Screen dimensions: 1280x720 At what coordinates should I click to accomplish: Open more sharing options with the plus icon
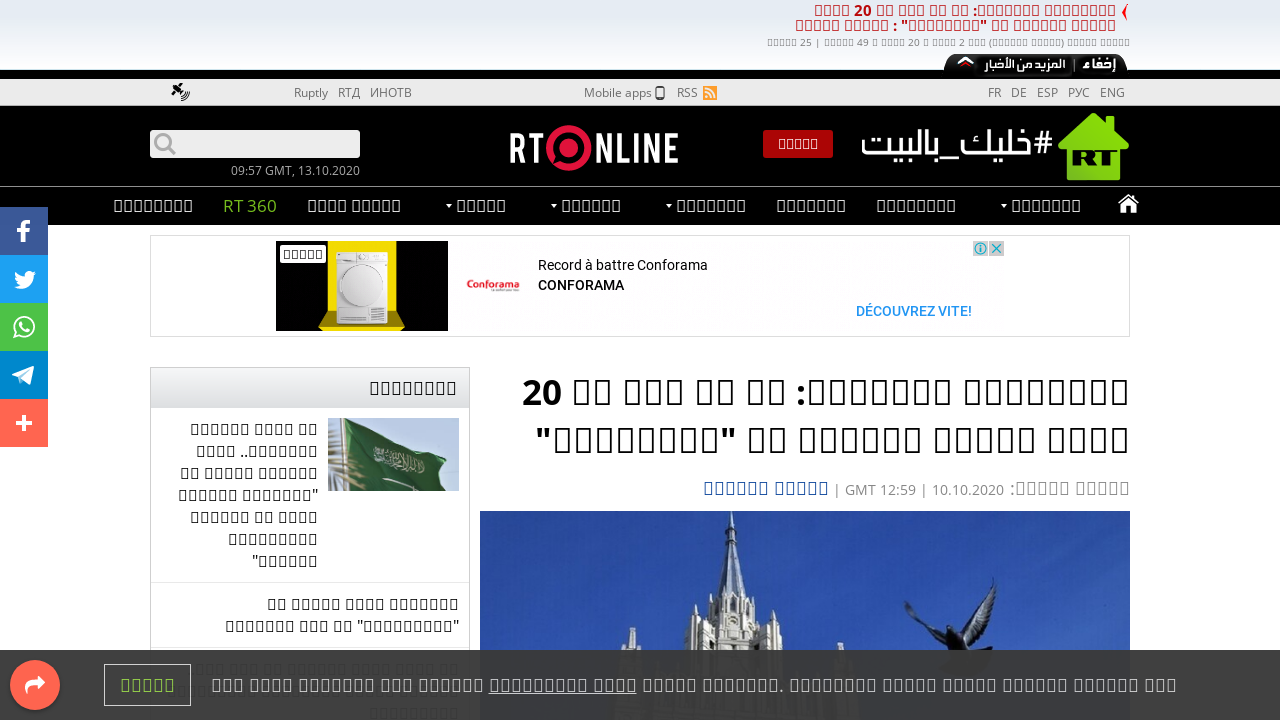point(24,423)
